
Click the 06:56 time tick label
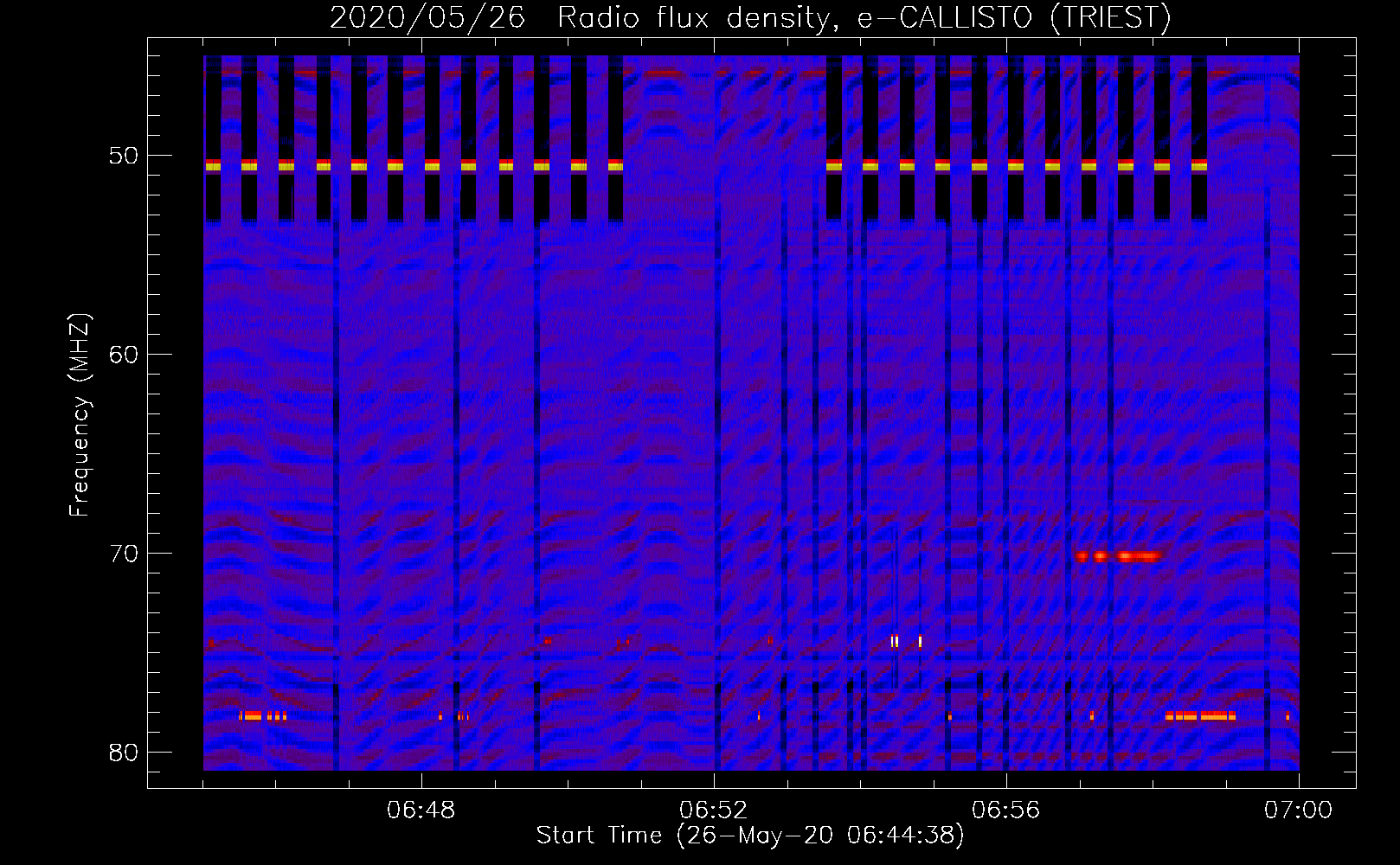[x=1006, y=811]
